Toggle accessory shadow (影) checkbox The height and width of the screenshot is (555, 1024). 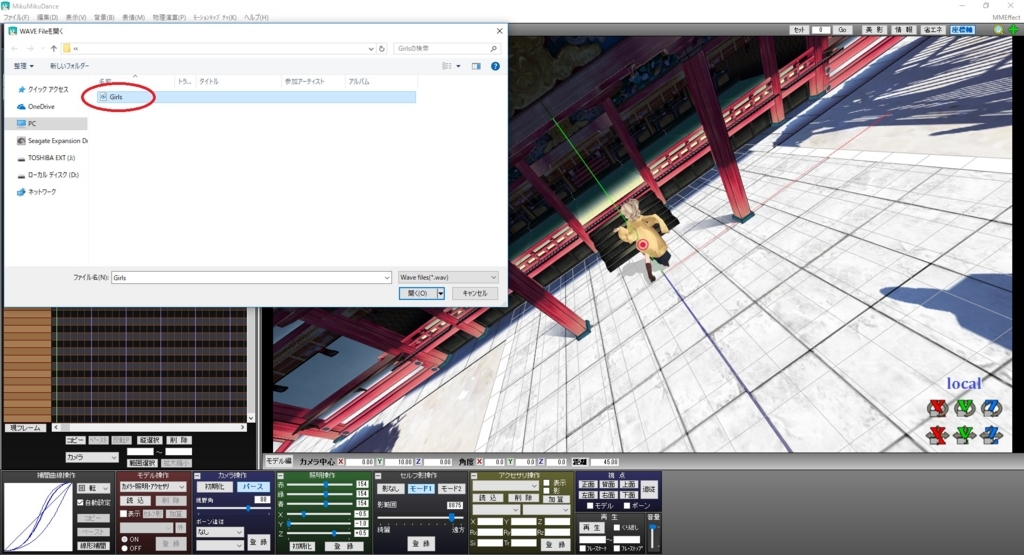[546, 490]
